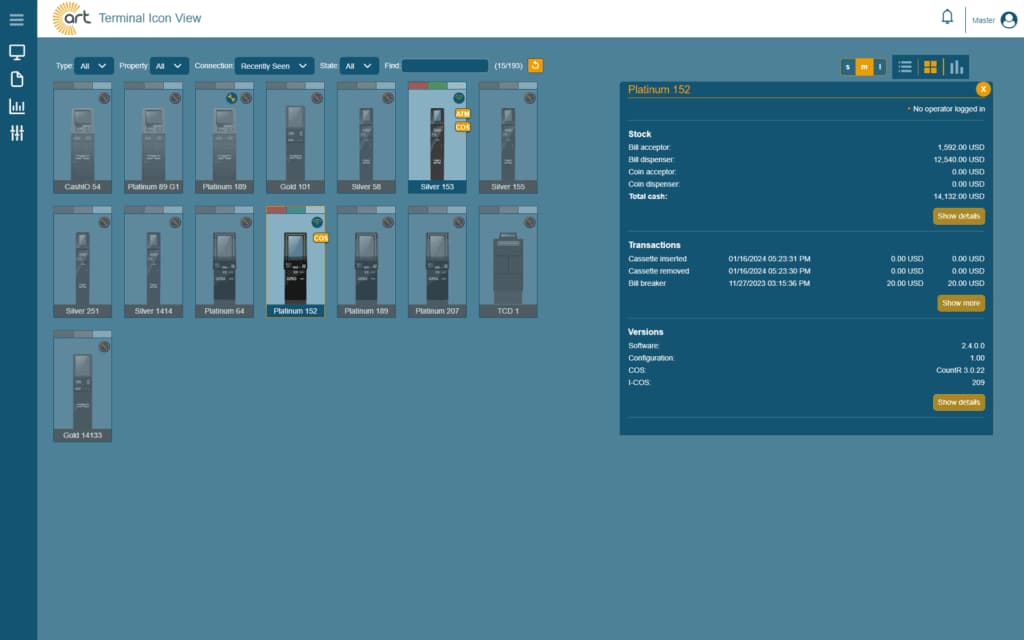Image resolution: width=1024 pixels, height=640 pixels.
Task: Click the notification bell icon
Action: point(947,17)
